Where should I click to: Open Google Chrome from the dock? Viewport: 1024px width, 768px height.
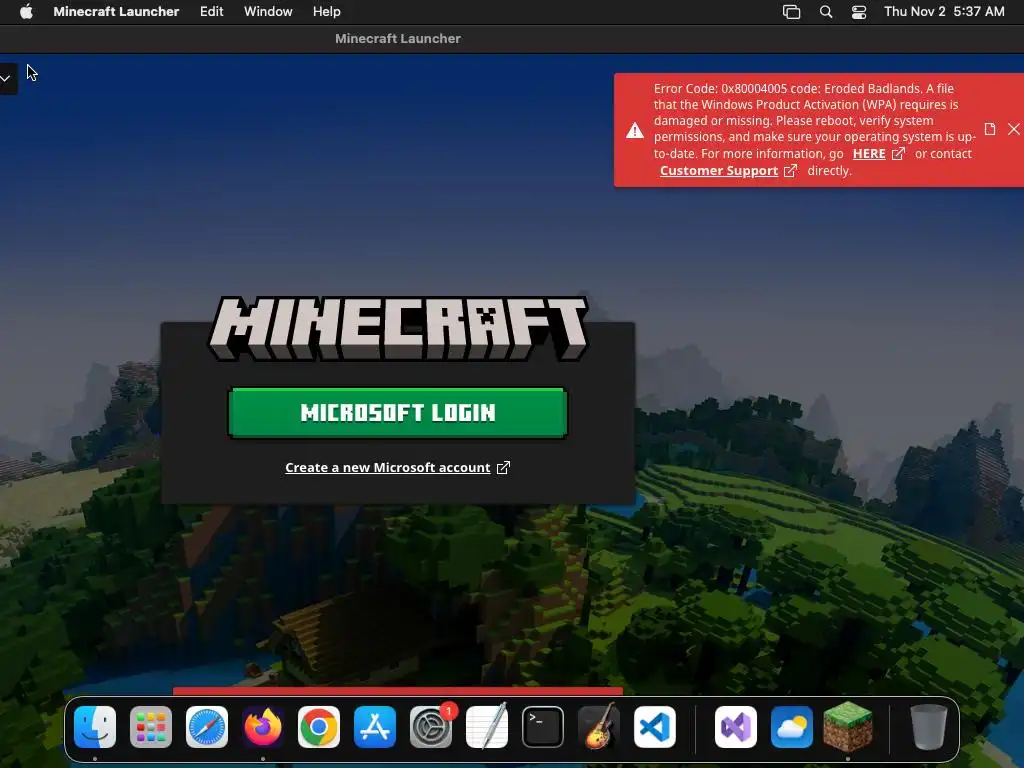319,727
